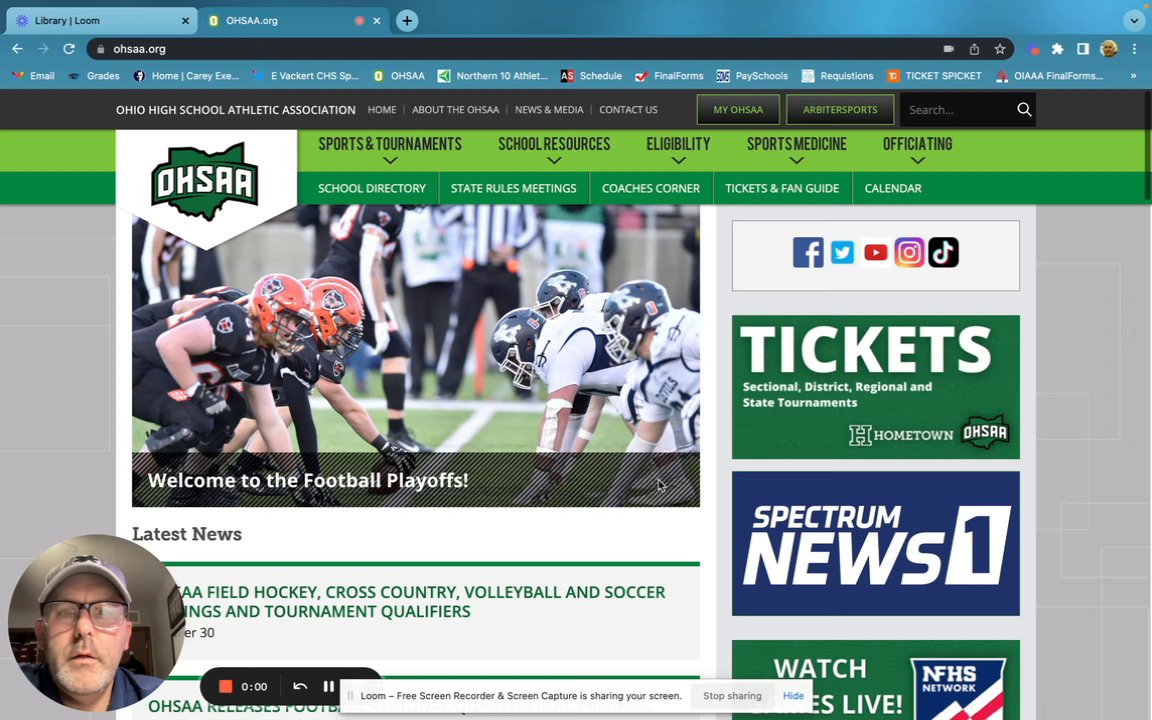Viewport: 1152px width, 720px height.
Task: Open the TICKET SPICKET bookmark
Action: click(x=934, y=76)
